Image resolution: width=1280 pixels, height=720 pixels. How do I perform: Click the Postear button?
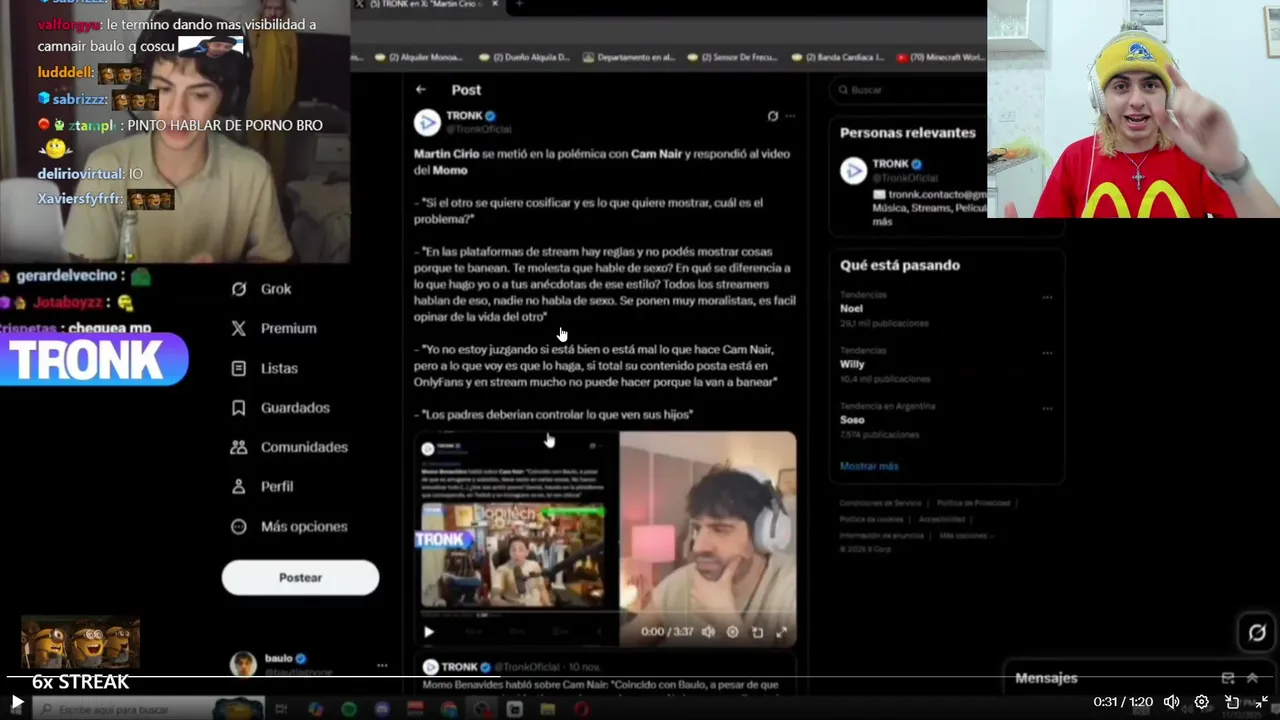click(x=300, y=577)
